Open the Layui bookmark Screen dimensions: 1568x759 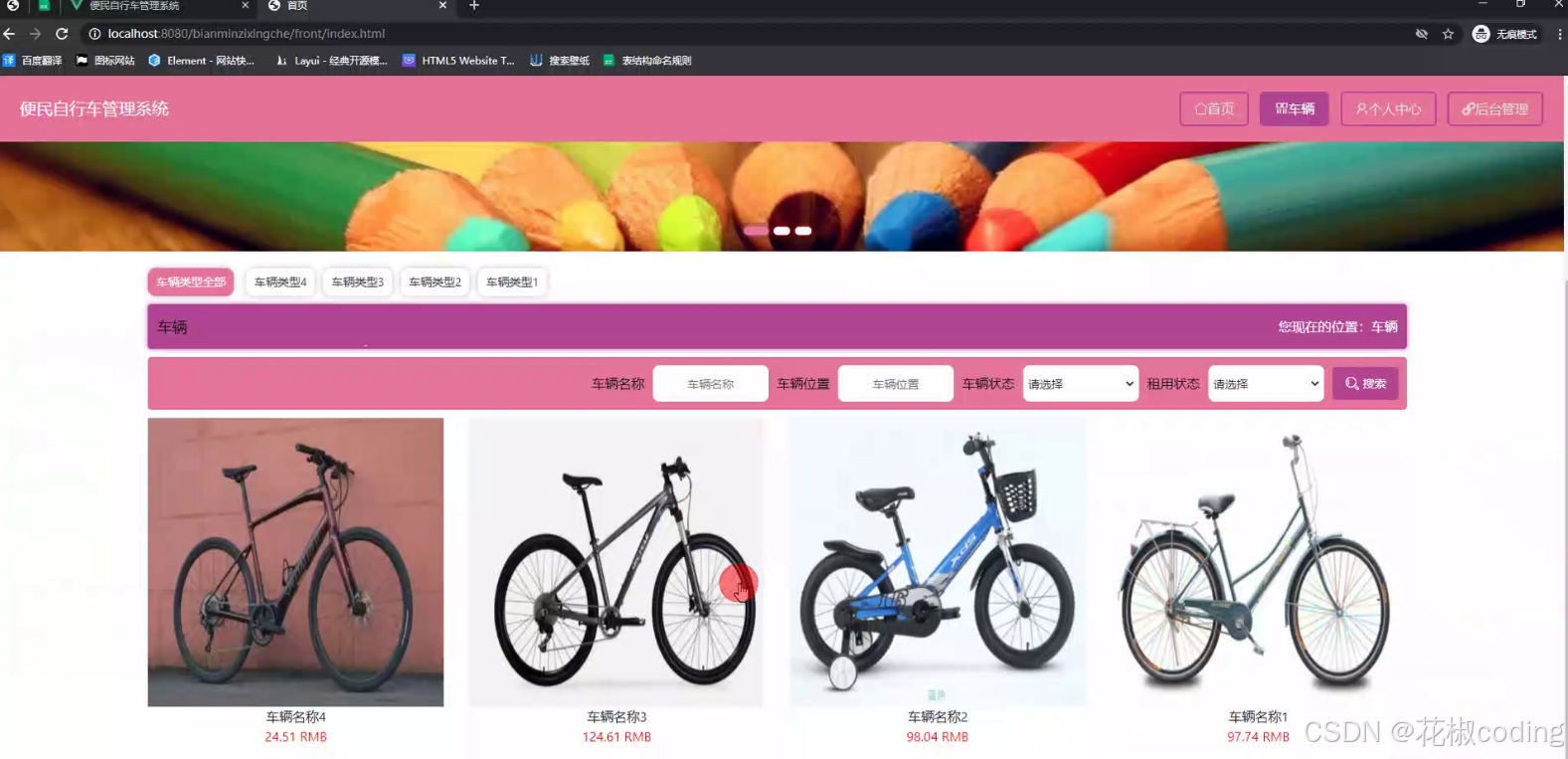point(332,61)
